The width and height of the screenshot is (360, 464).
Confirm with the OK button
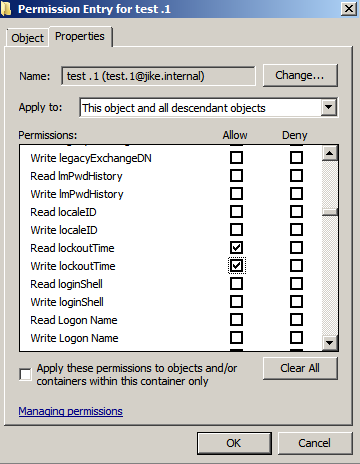234,443
